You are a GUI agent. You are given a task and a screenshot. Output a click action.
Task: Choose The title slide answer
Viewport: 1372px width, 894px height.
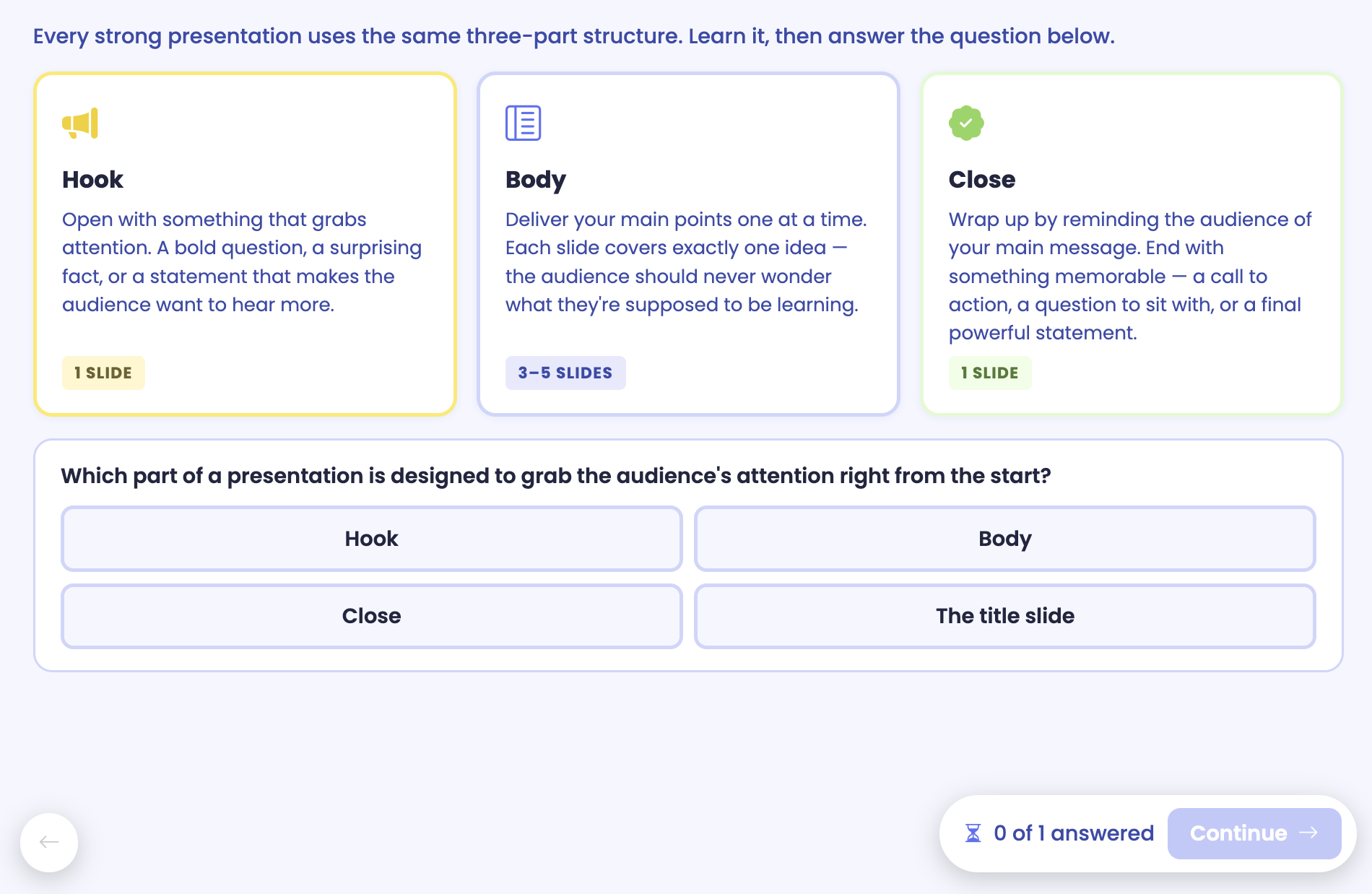coord(1005,616)
